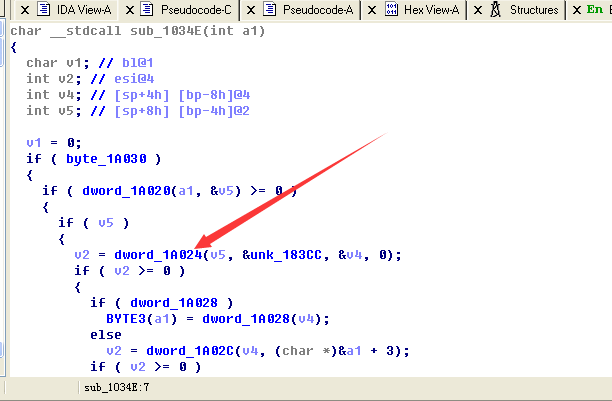Select dword_1A024 function call in code
Screen dimensions: 612x401
155,254
